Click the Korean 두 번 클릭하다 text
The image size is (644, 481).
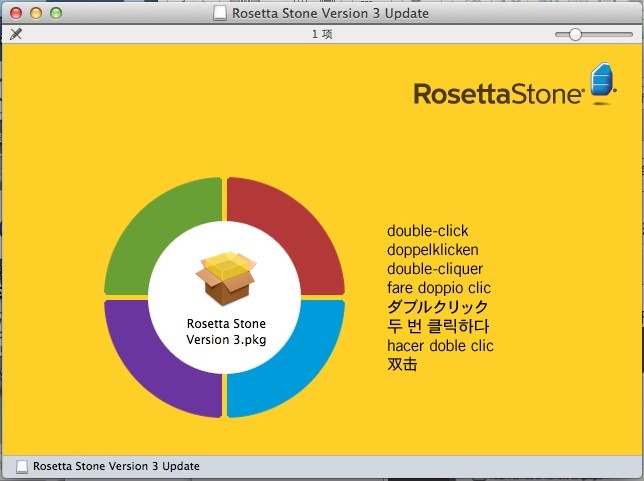[x=438, y=326]
